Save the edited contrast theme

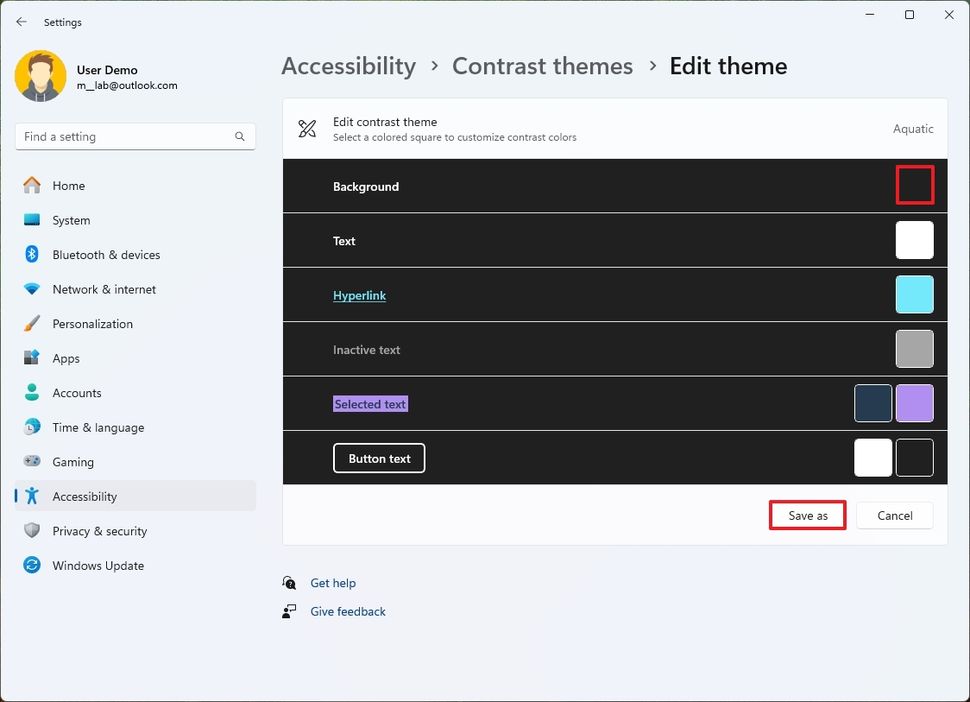click(x=807, y=515)
